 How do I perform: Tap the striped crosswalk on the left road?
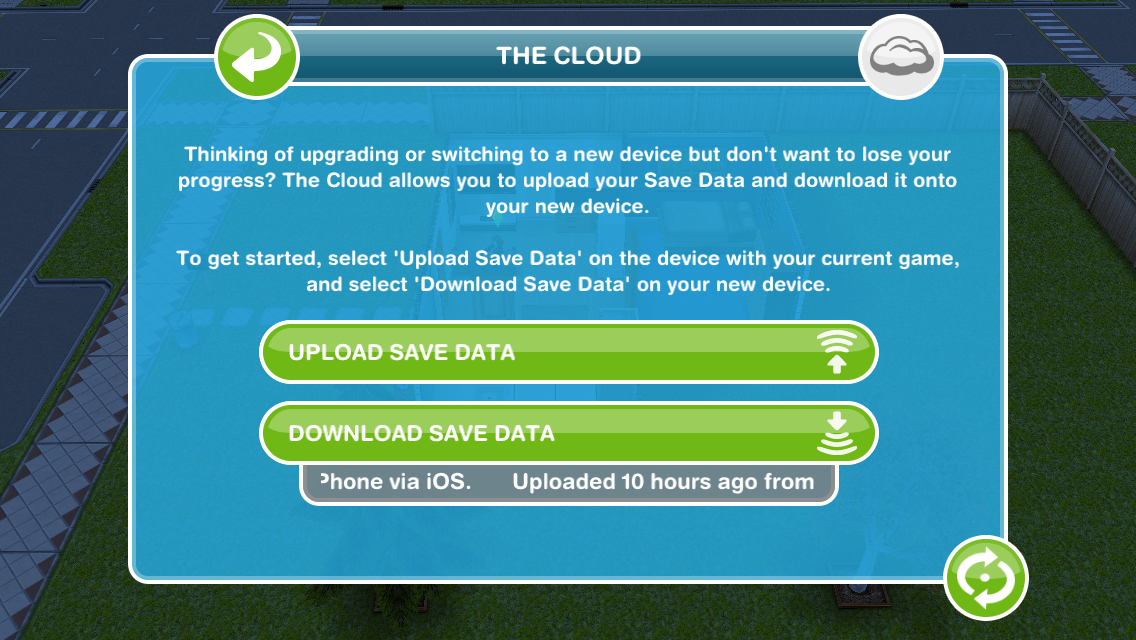click(x=62, y=119)
